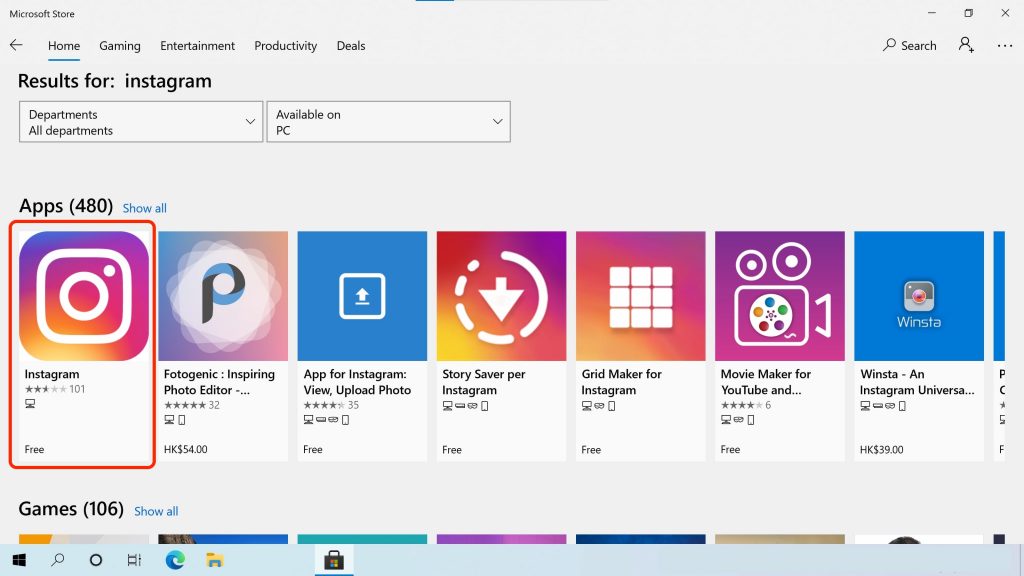Open the three-dot more menu

pos(1004,46)
